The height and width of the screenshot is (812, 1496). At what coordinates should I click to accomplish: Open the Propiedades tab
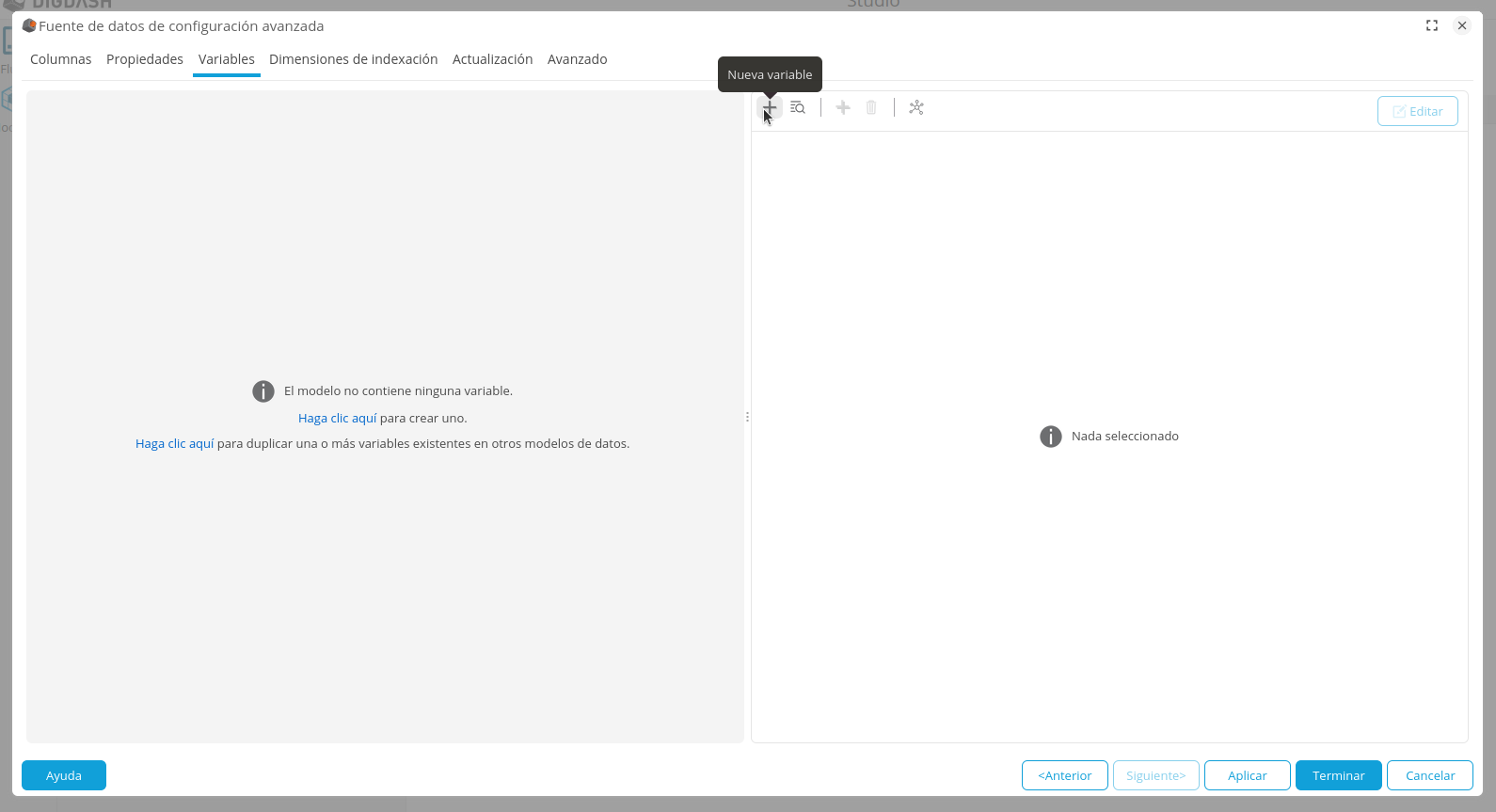coord(145,59)
